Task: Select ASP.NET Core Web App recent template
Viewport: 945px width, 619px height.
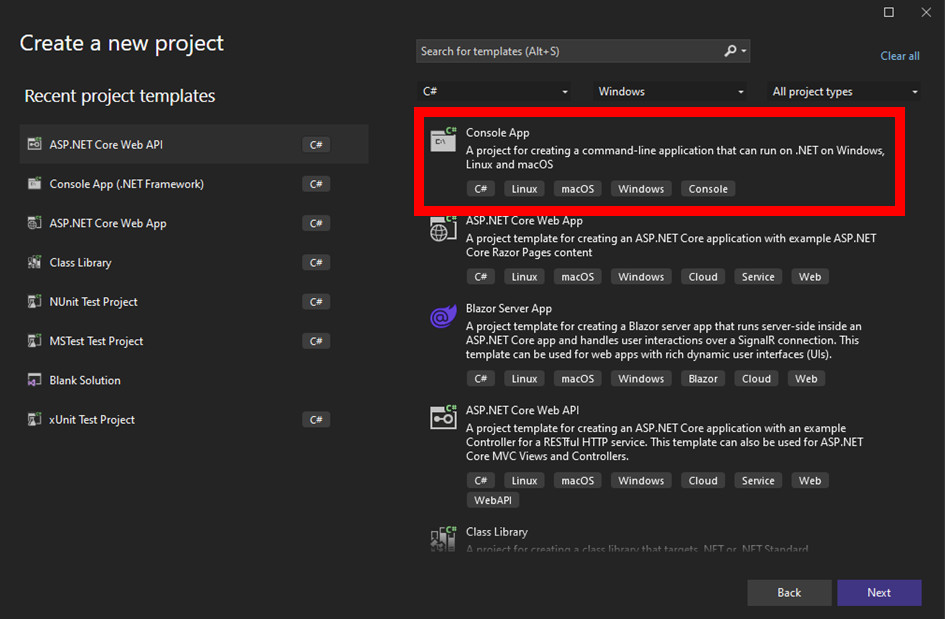Action: click(x=194, y=223)
